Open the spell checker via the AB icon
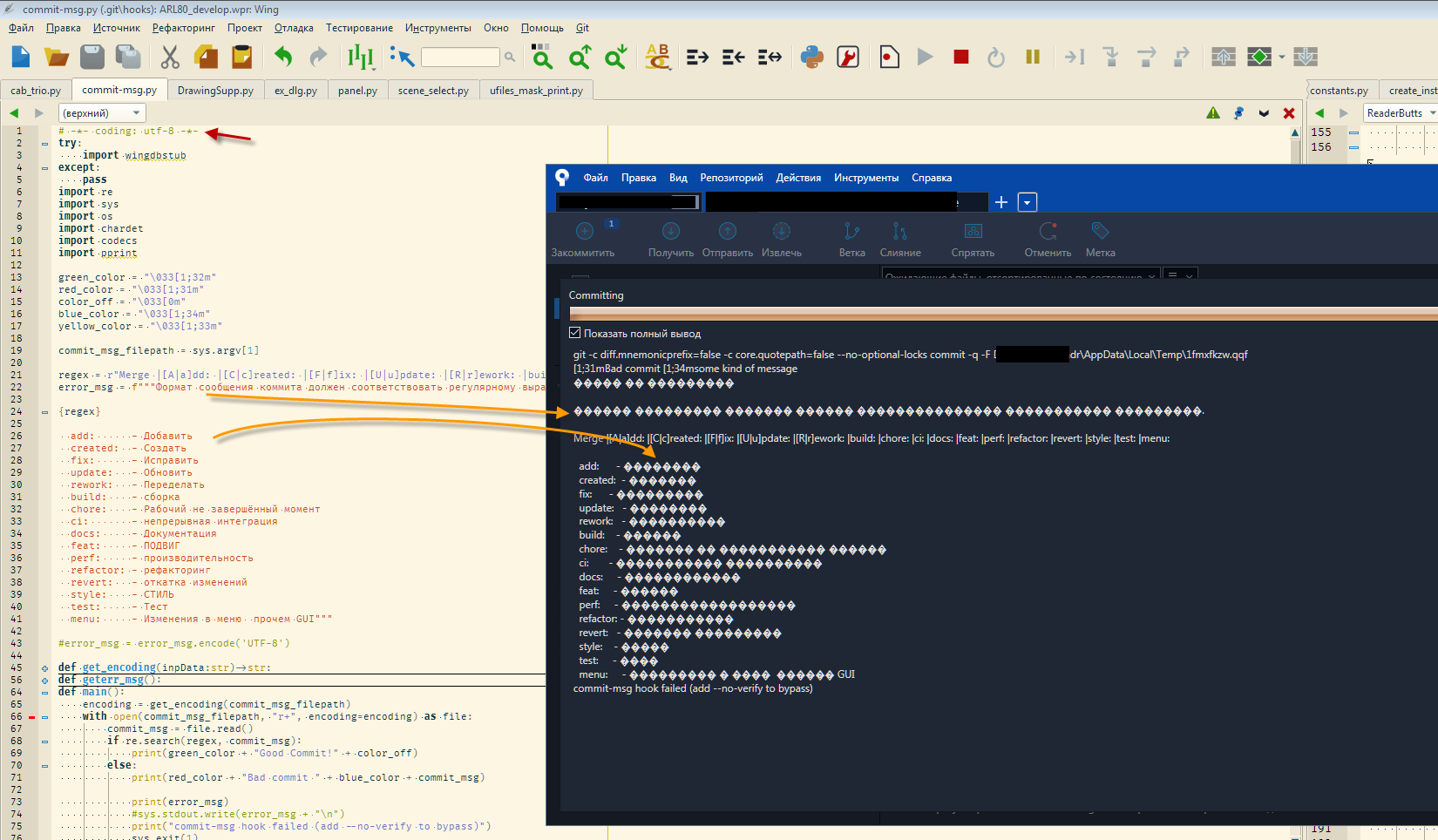1438x840 pixels. [x=658, y=57]
